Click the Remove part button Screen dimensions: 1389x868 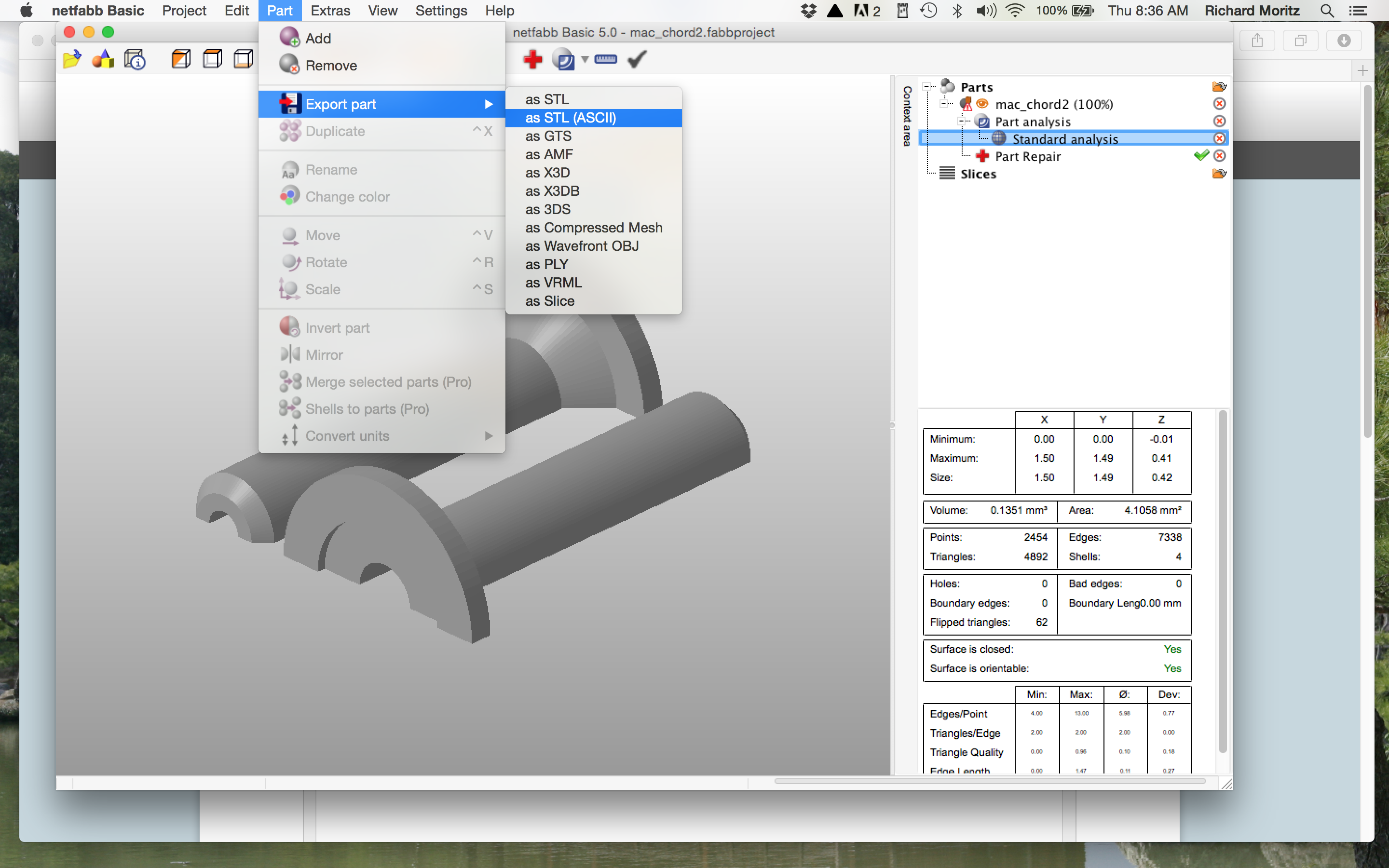[x=331, y=64]
